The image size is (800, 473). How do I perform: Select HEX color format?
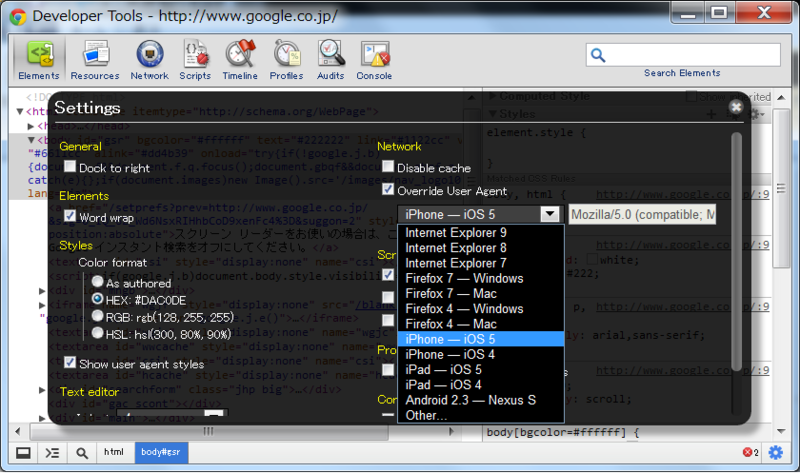pos(97,298)
